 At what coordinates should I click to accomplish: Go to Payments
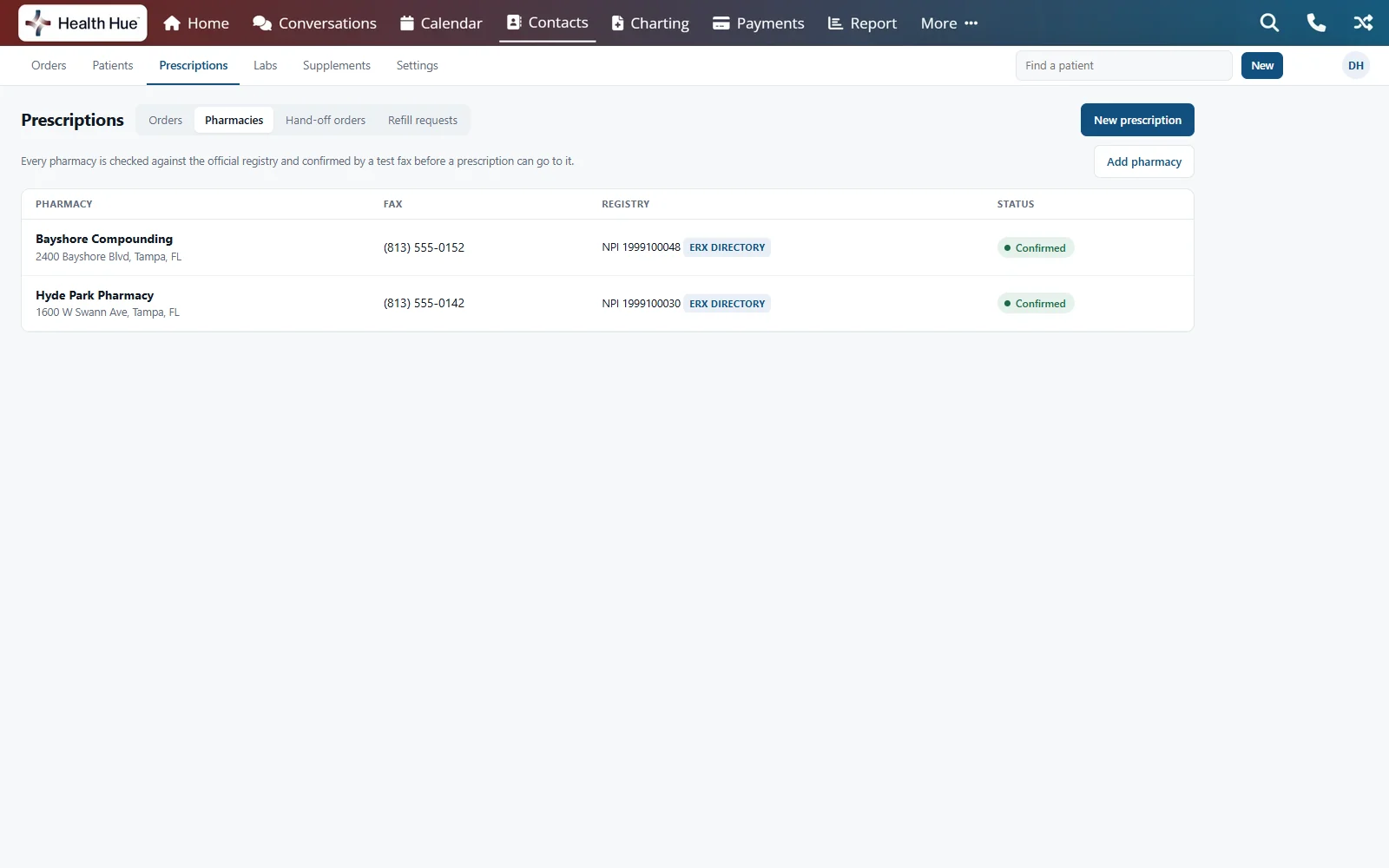(x=759, y=23)
